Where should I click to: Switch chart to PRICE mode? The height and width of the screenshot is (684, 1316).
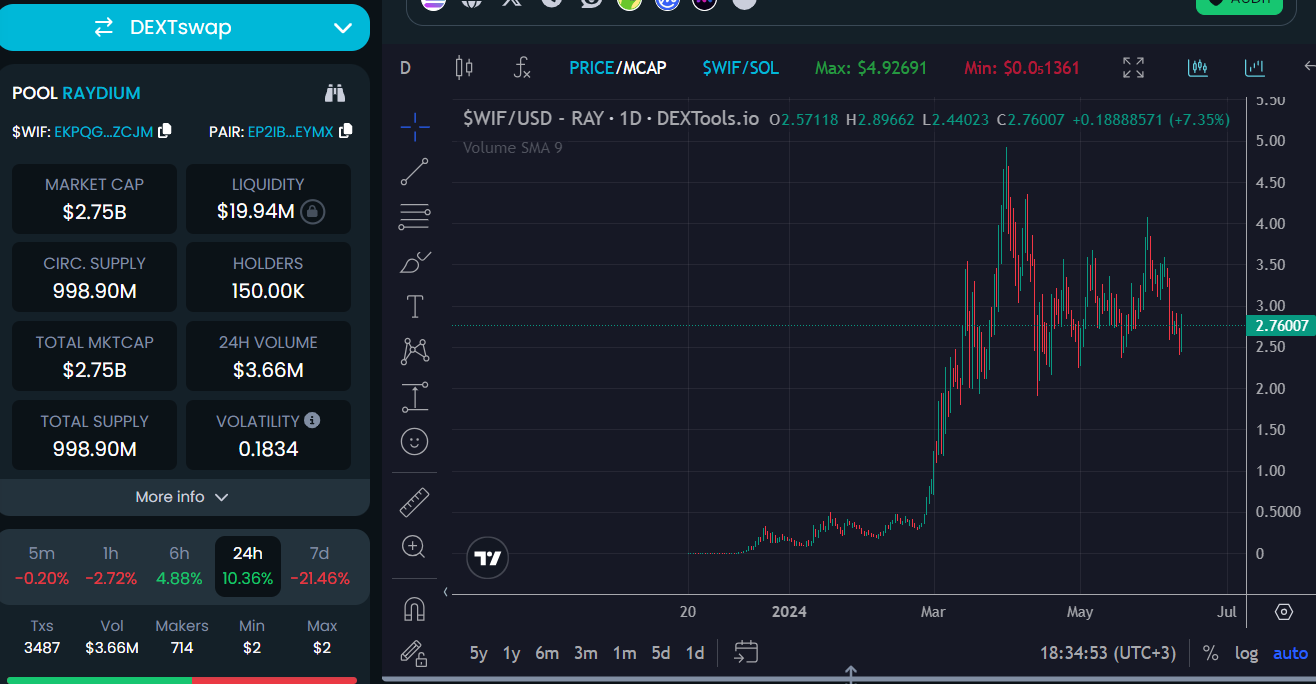coord(591,68)
